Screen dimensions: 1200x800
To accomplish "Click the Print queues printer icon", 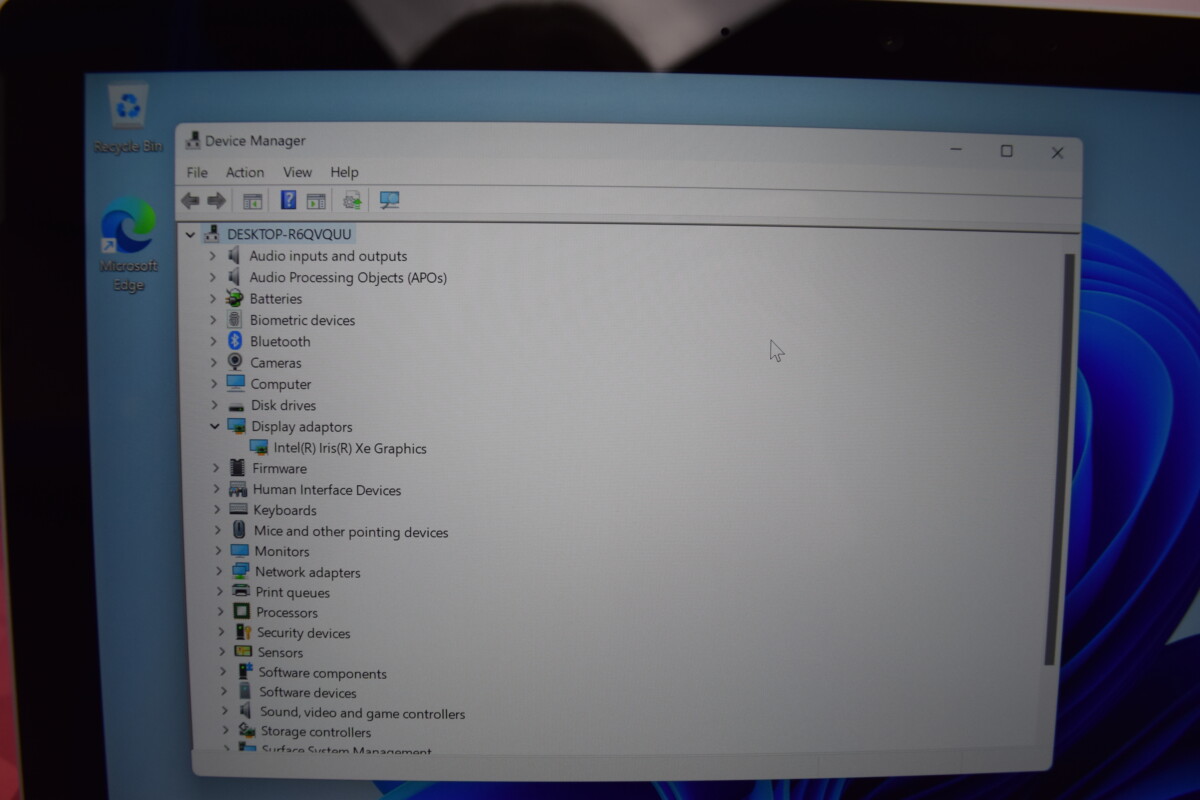I will (x=241, y=591).
